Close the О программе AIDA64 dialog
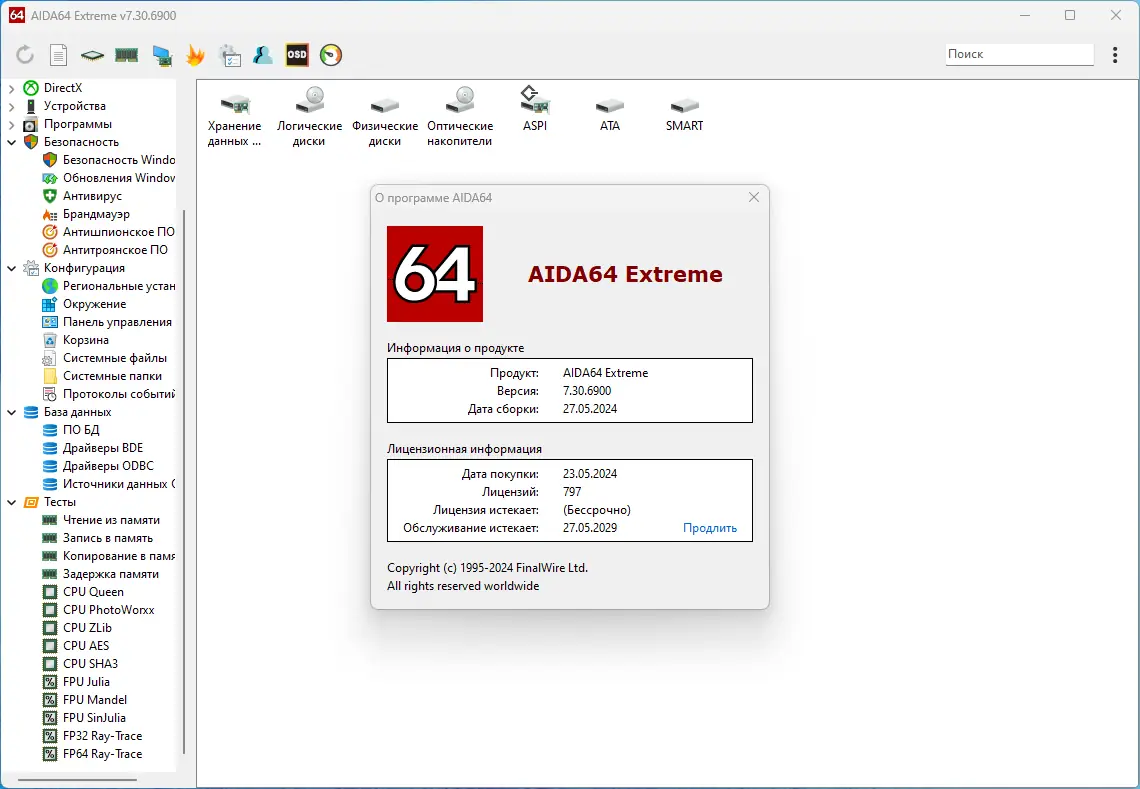1140x789 pixels. coord(754,198)
